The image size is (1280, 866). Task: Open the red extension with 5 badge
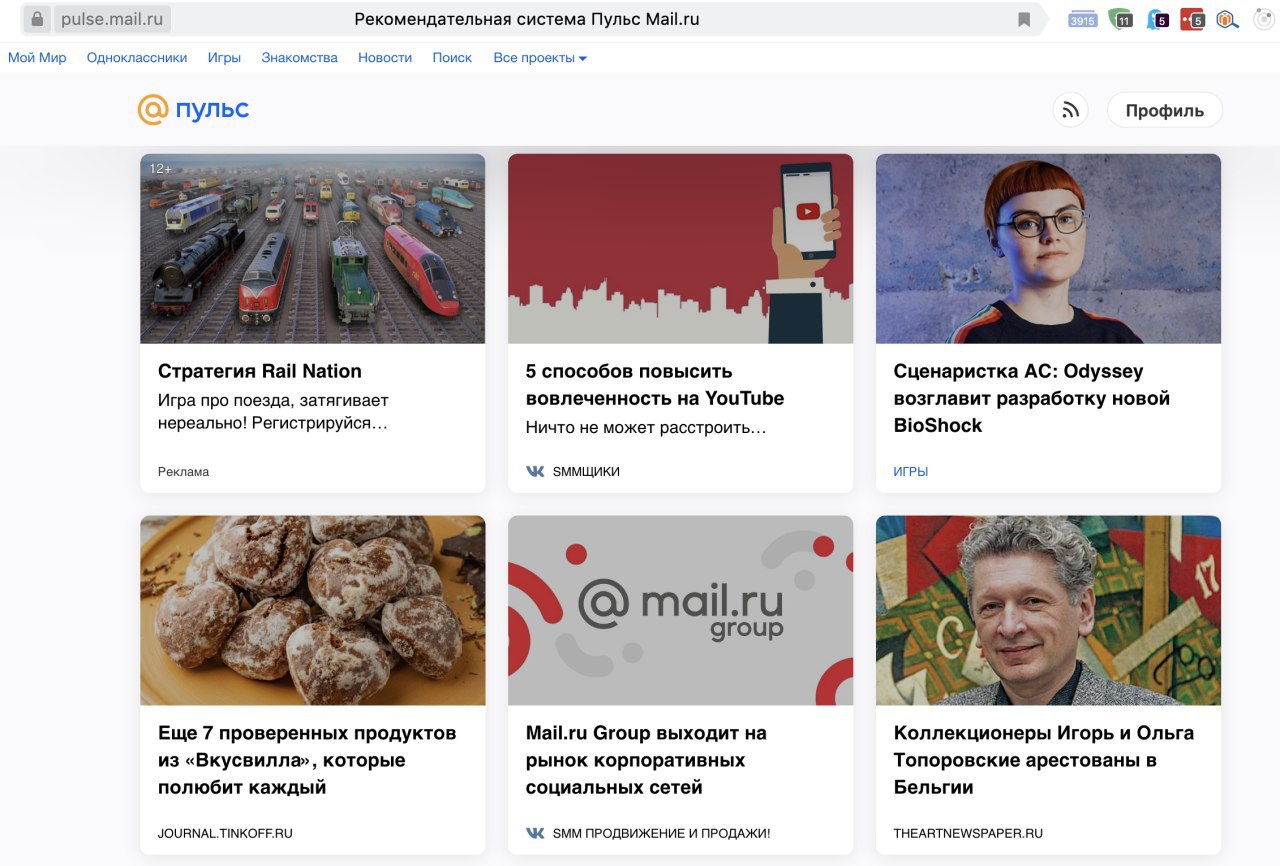point(1192,19)
